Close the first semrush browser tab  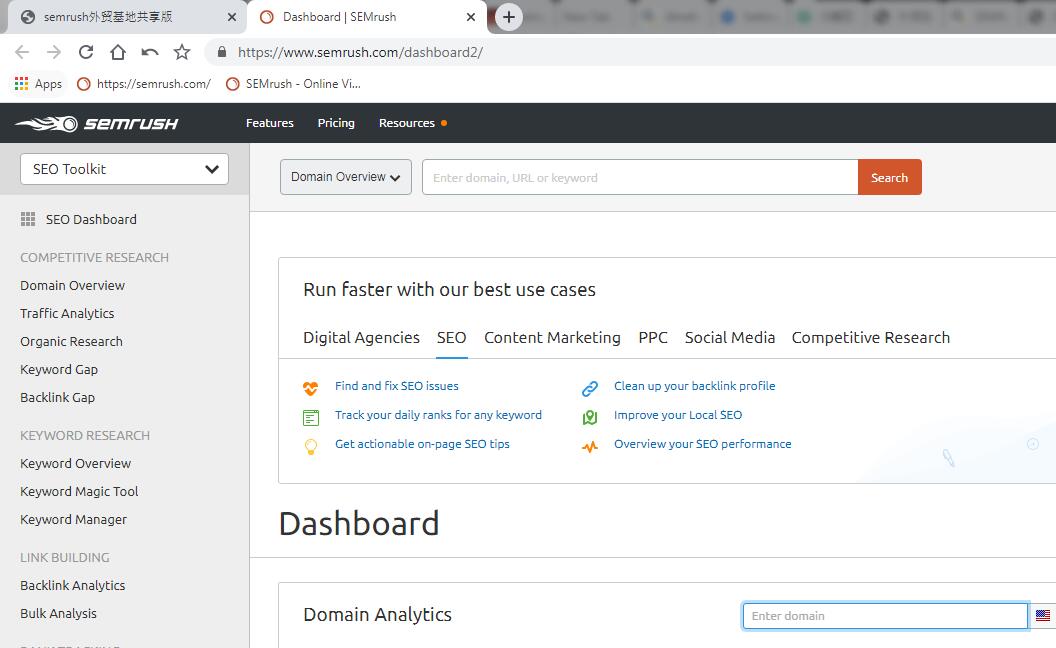[x=232, y=17]
